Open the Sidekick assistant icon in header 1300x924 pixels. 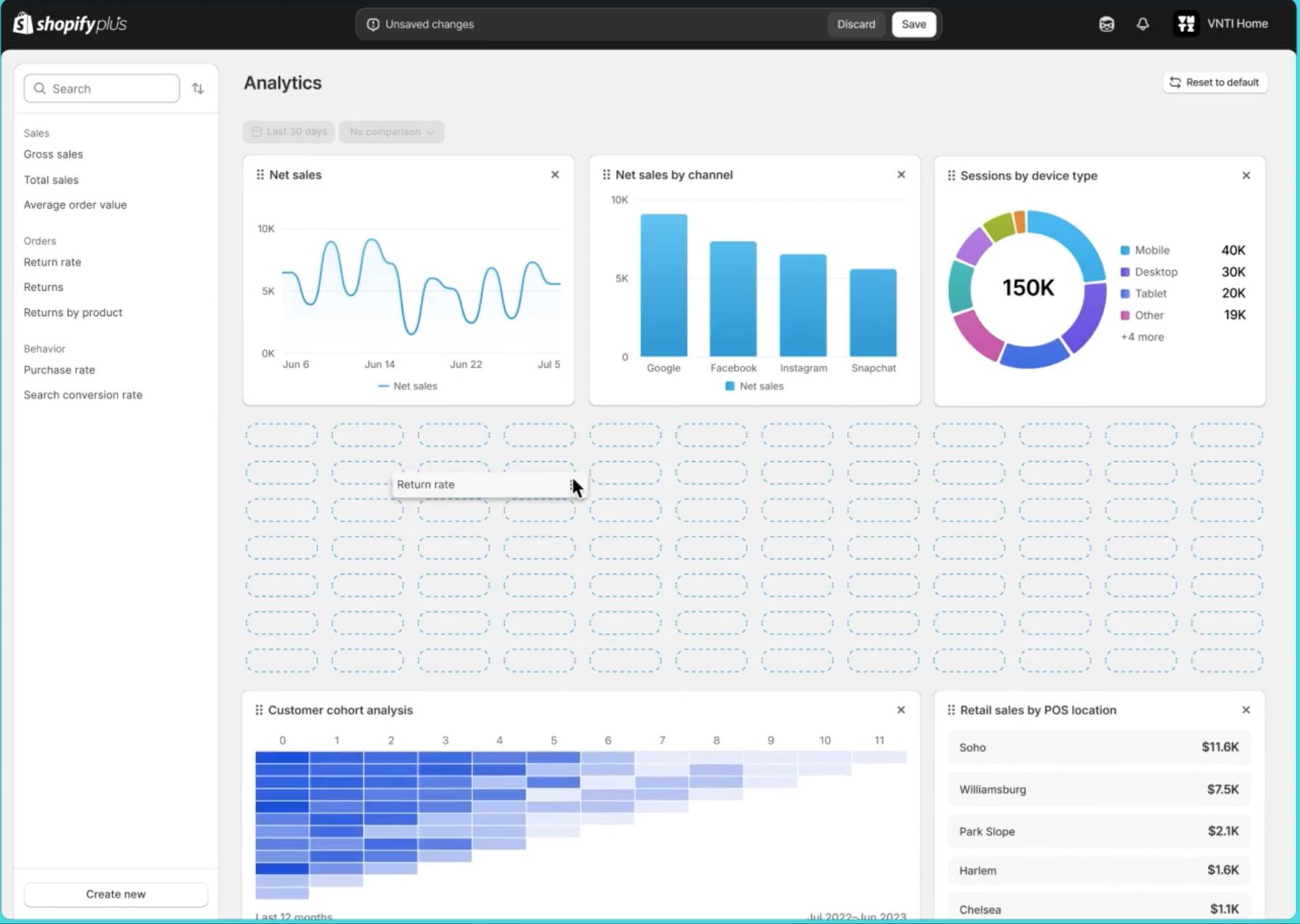click(x=1106, y=24)
